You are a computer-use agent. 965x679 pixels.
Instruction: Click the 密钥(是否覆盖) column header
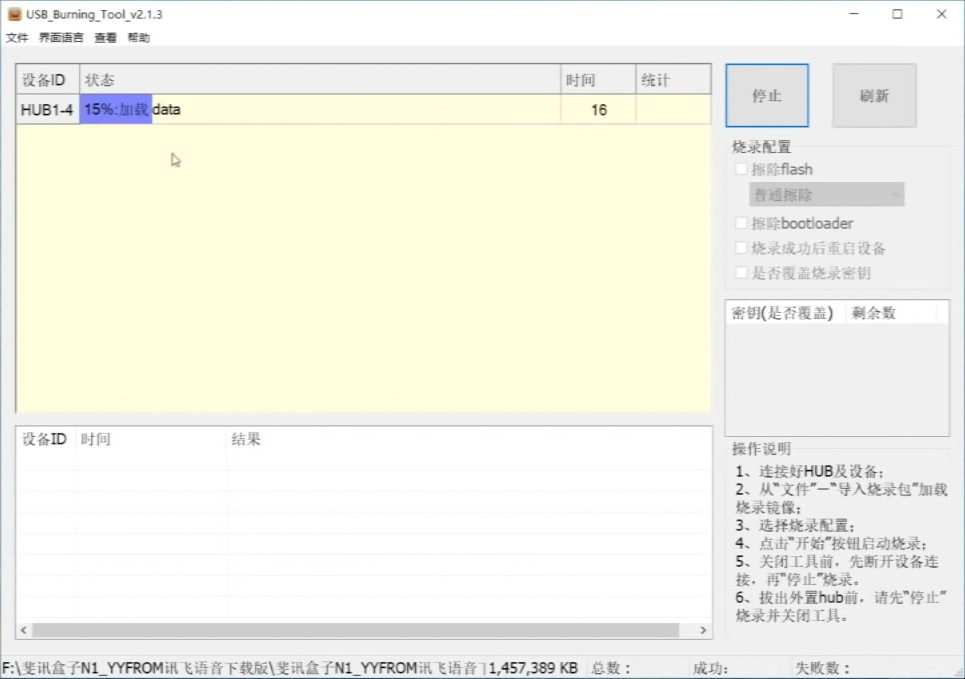tap(784, 313)
